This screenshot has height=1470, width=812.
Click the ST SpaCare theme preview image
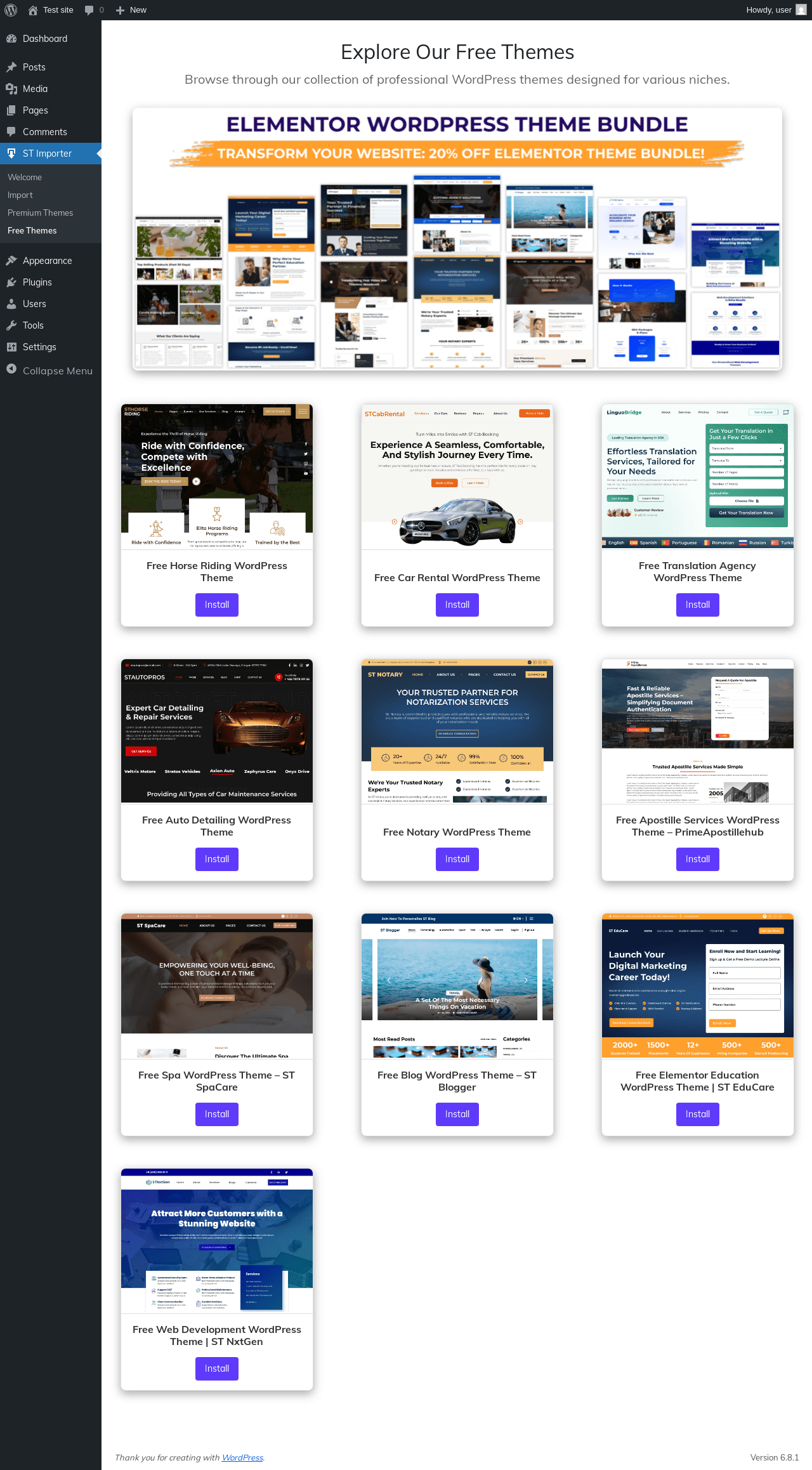click(217, 987)
